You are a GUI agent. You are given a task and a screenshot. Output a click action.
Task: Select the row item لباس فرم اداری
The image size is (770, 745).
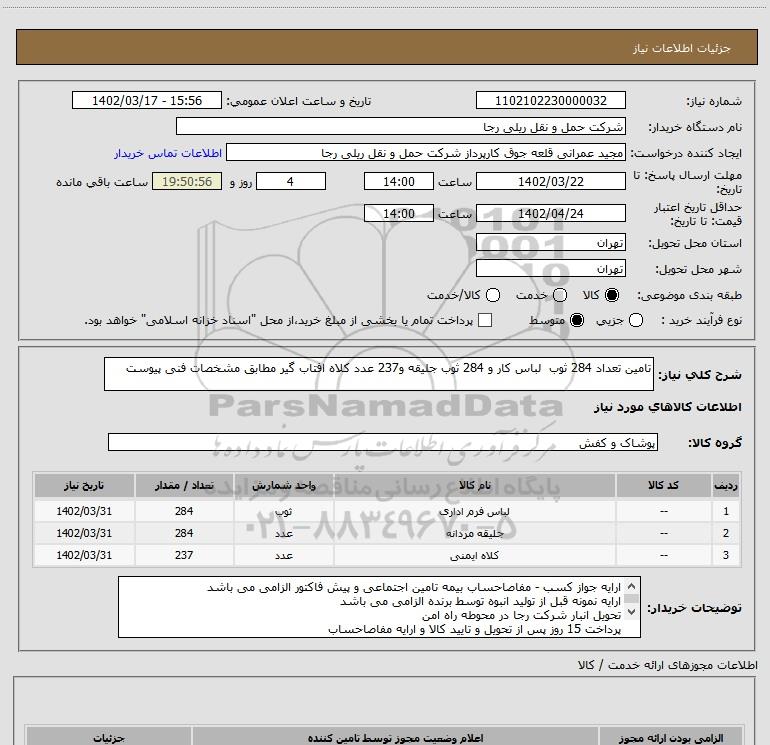(x=474, y=511)
